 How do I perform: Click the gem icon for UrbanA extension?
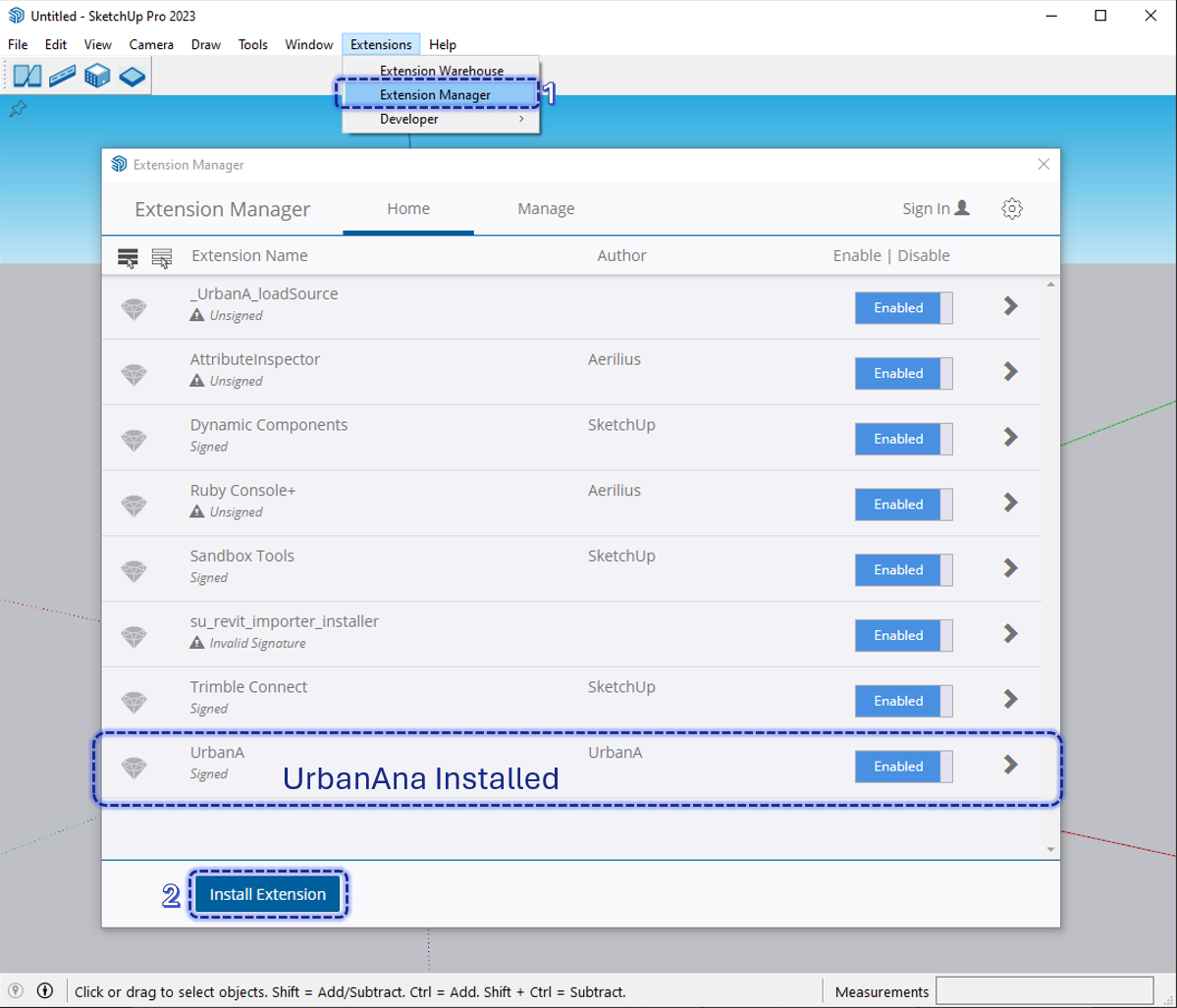pos(134,768)
